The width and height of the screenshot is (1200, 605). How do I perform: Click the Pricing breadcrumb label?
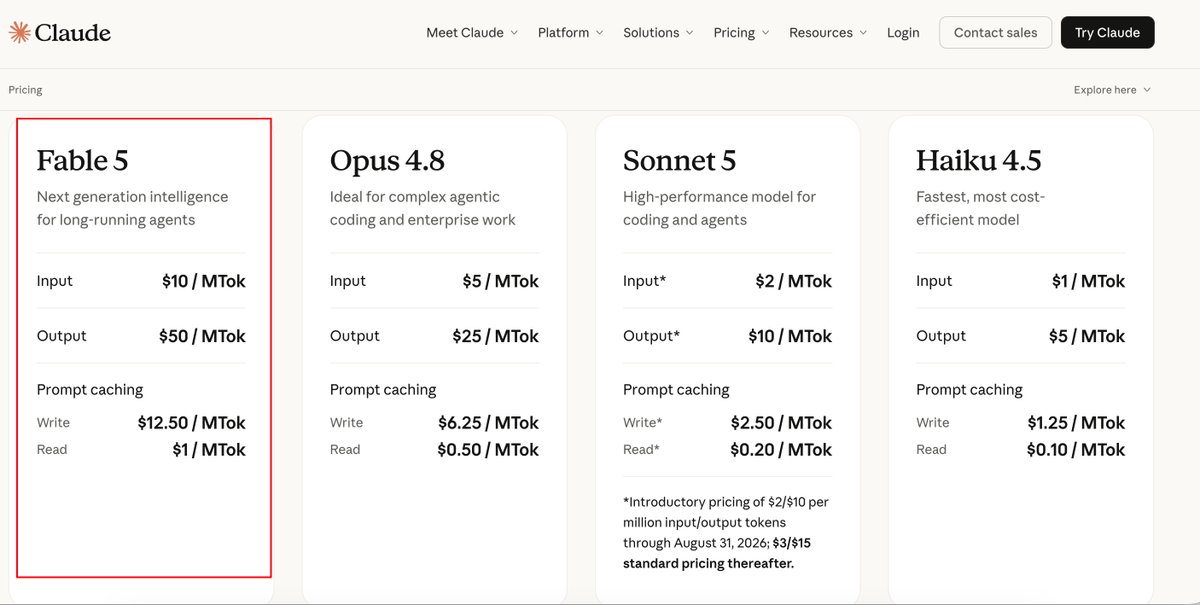tap(26, 90)
